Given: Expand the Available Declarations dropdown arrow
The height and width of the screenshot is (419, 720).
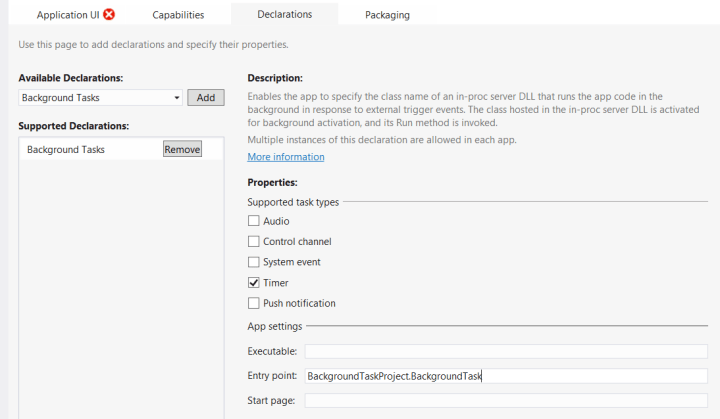Looking at the screenshot, I should (x=177, y=98).
